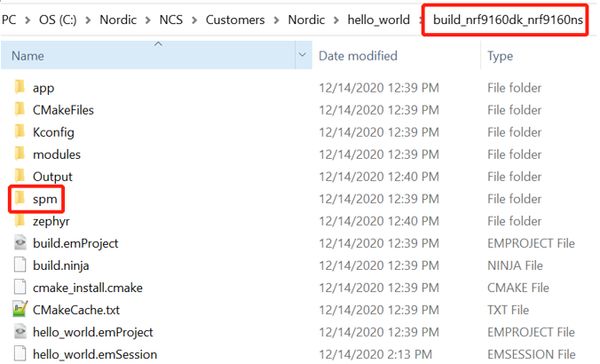
Task: Click the CMakeFiles folder icon
Action: point(20,109)
